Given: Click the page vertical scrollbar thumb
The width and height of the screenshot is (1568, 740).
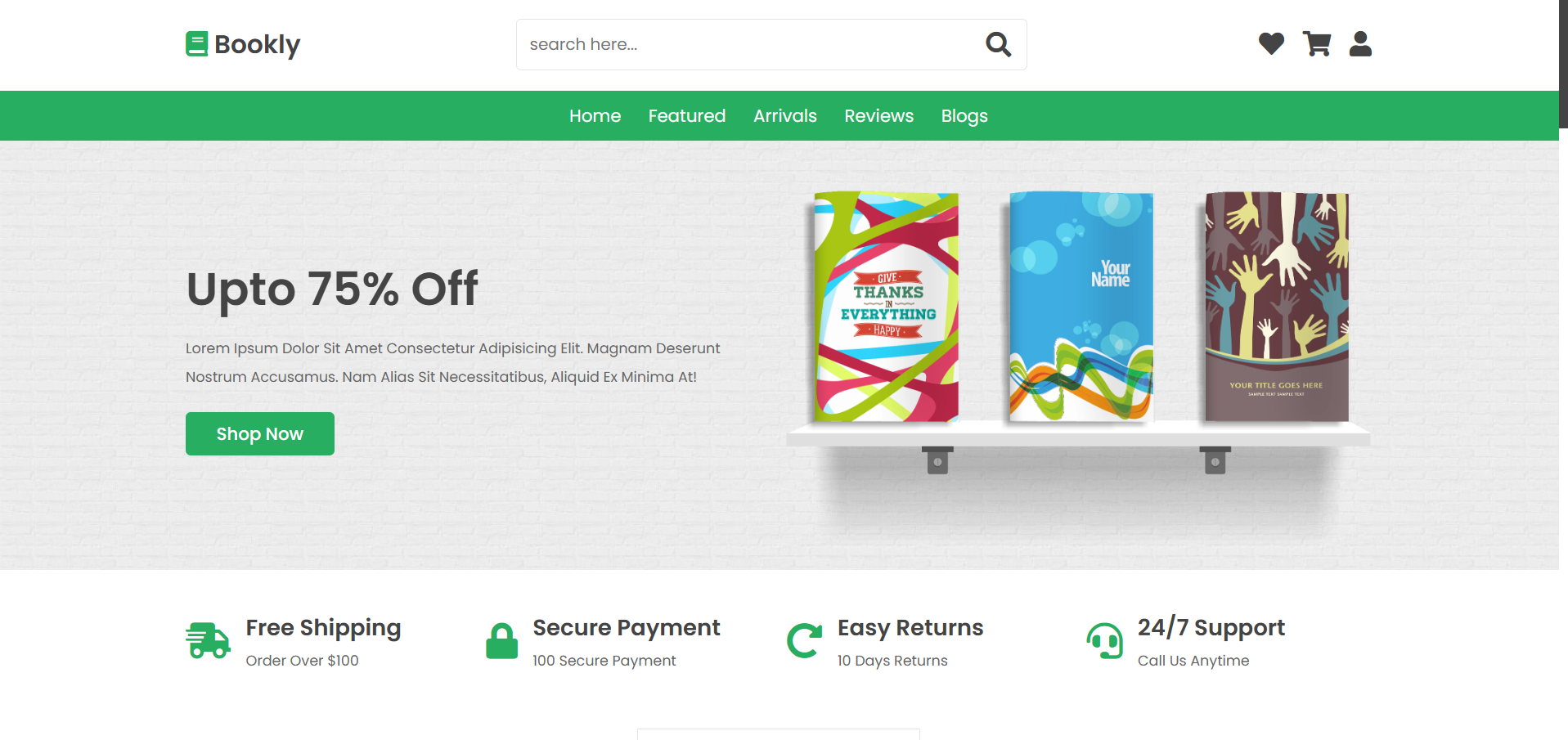Looking at the screenshot, I should coord(1563,64).
